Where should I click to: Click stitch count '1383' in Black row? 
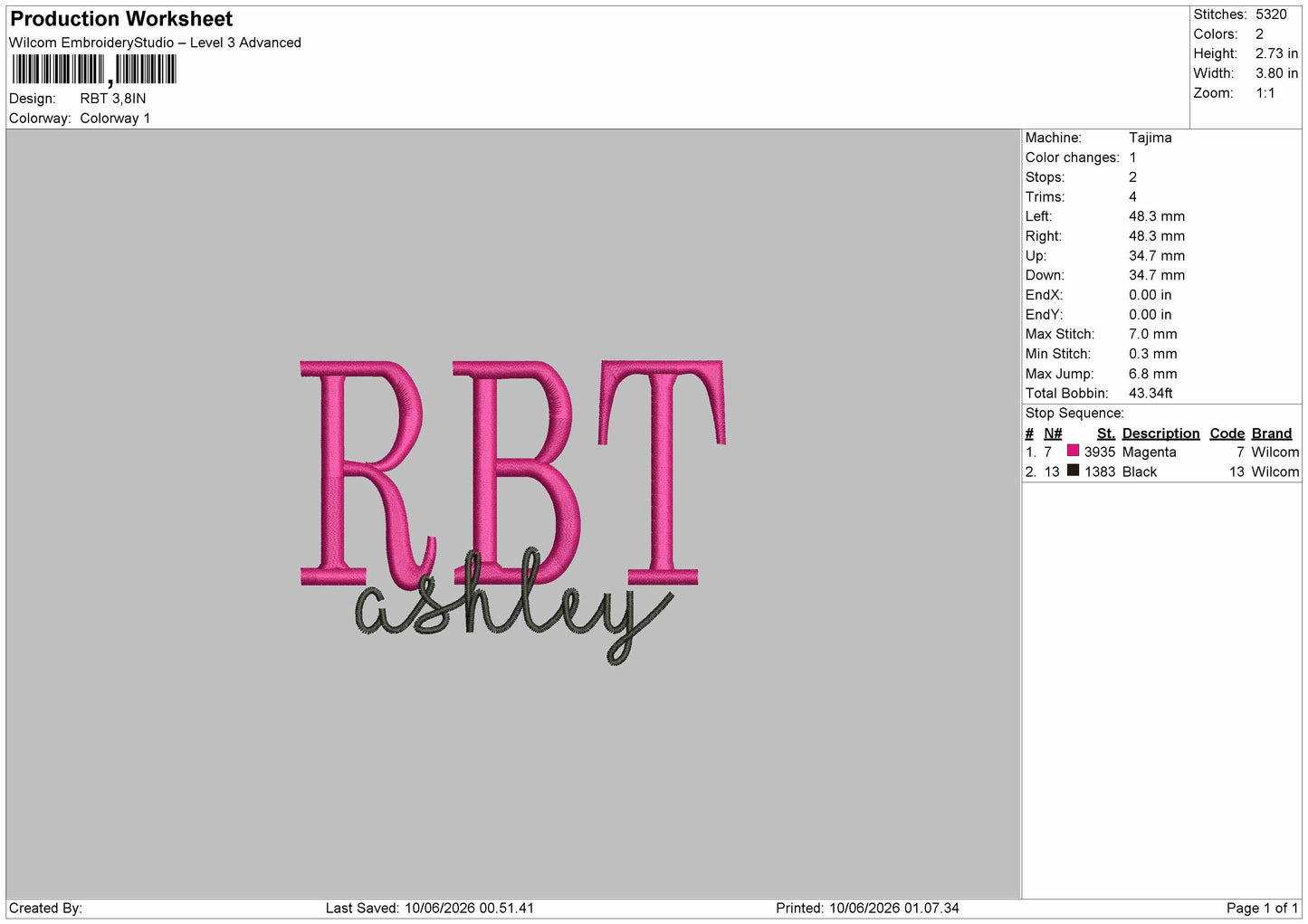click(1100, 472)
